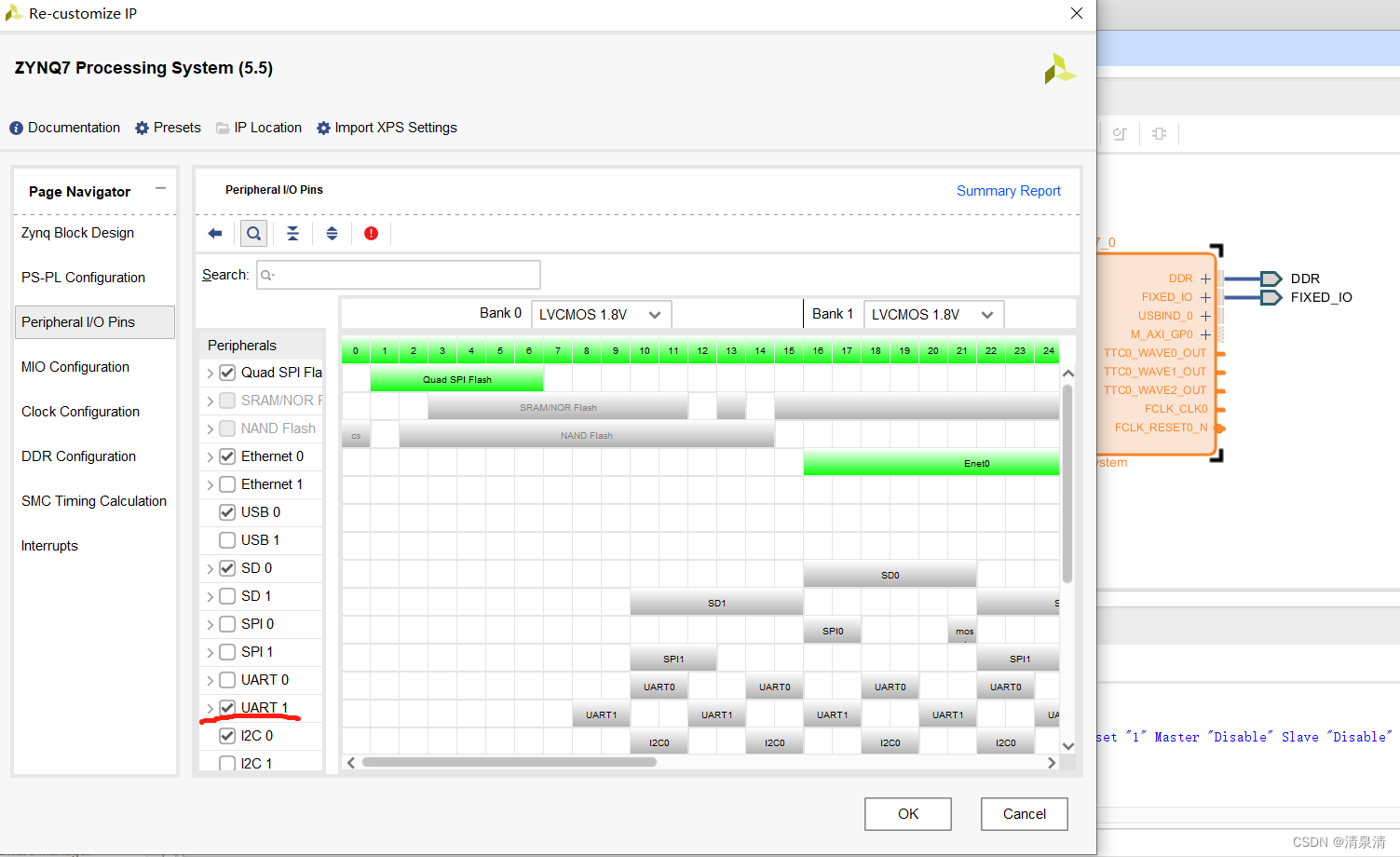Expand Ethernet 1 tree row
1400x857 pixels.
click(x=211, y=484)
